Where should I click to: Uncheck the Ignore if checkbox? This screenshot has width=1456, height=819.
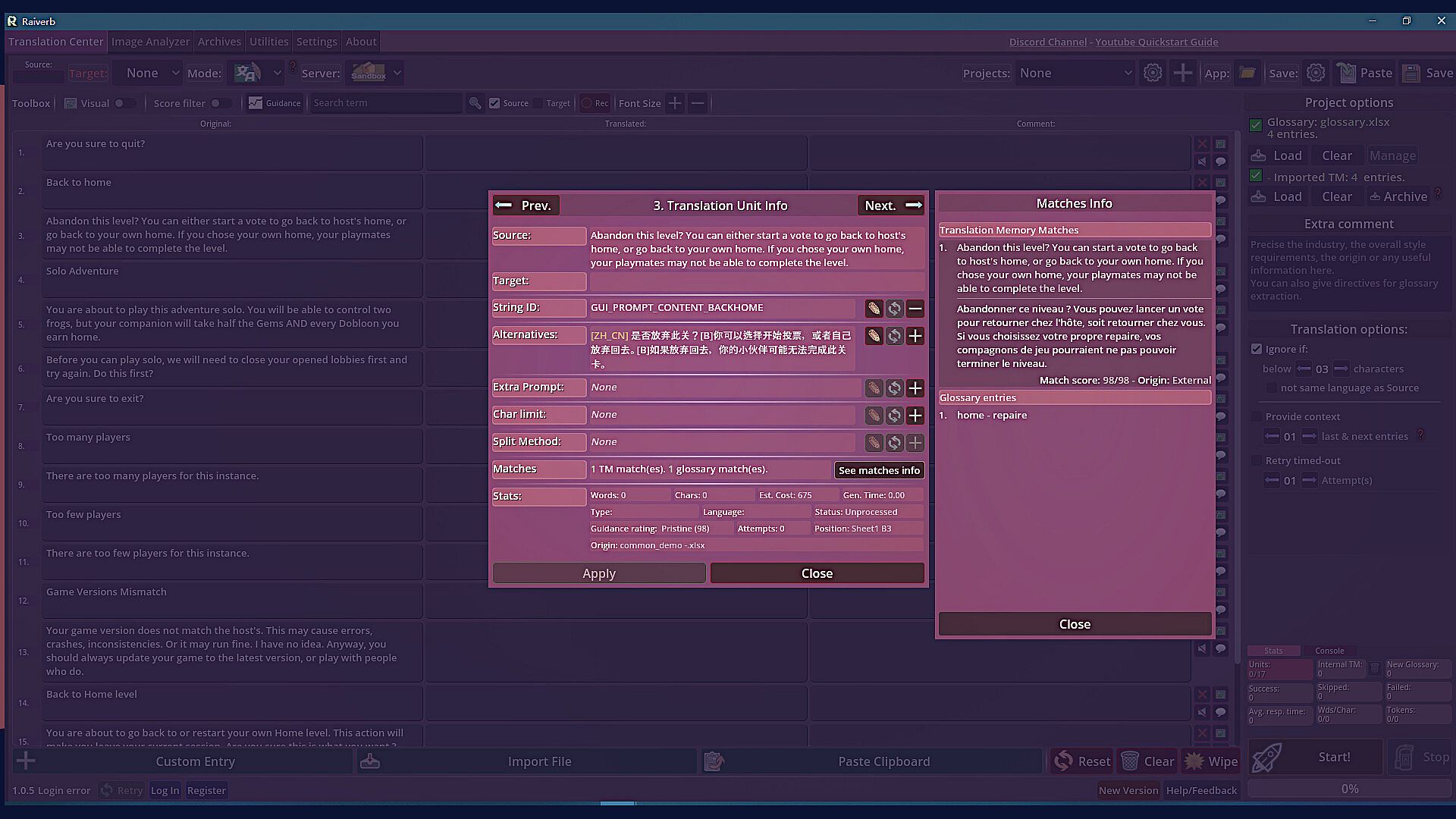[1257, 349]
